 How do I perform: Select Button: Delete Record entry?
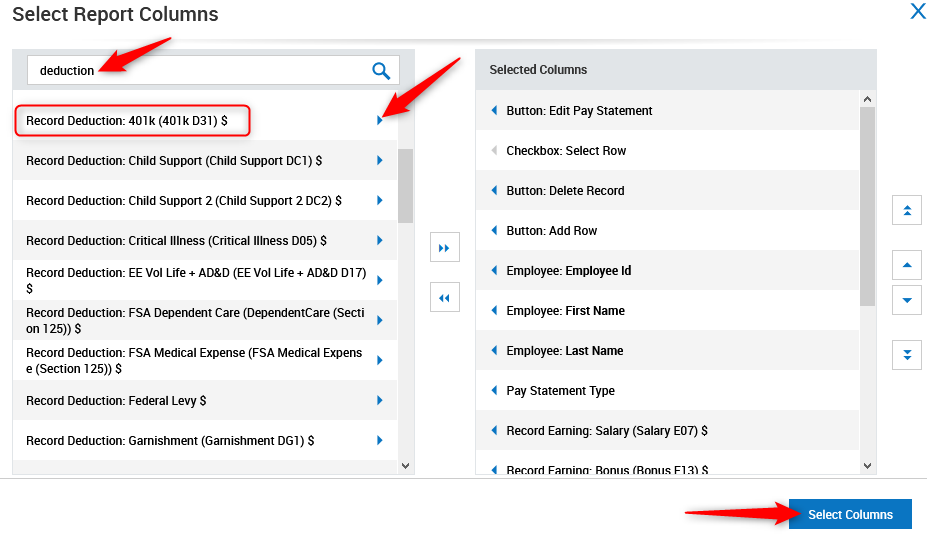click(667, 190)
